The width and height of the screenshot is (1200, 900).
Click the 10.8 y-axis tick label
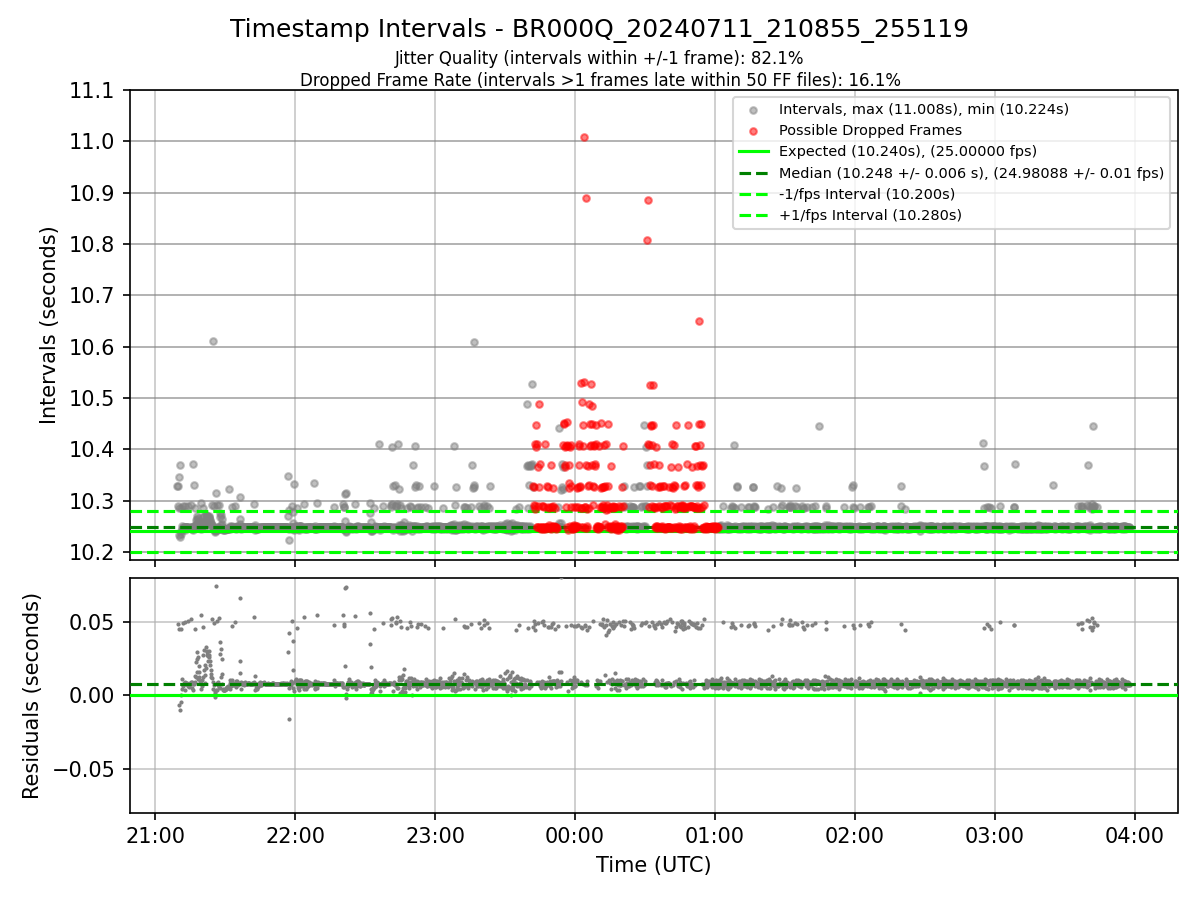(93, 245)
